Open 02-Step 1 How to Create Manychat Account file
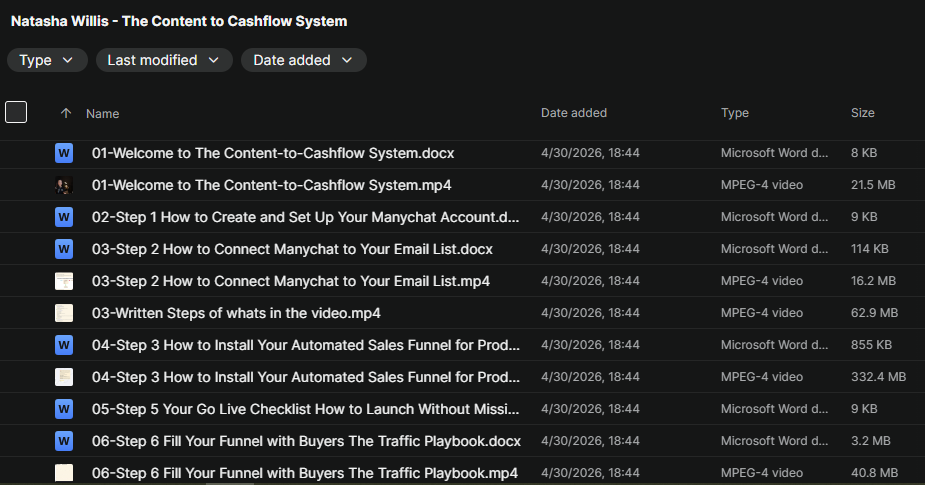 (306, 217)
